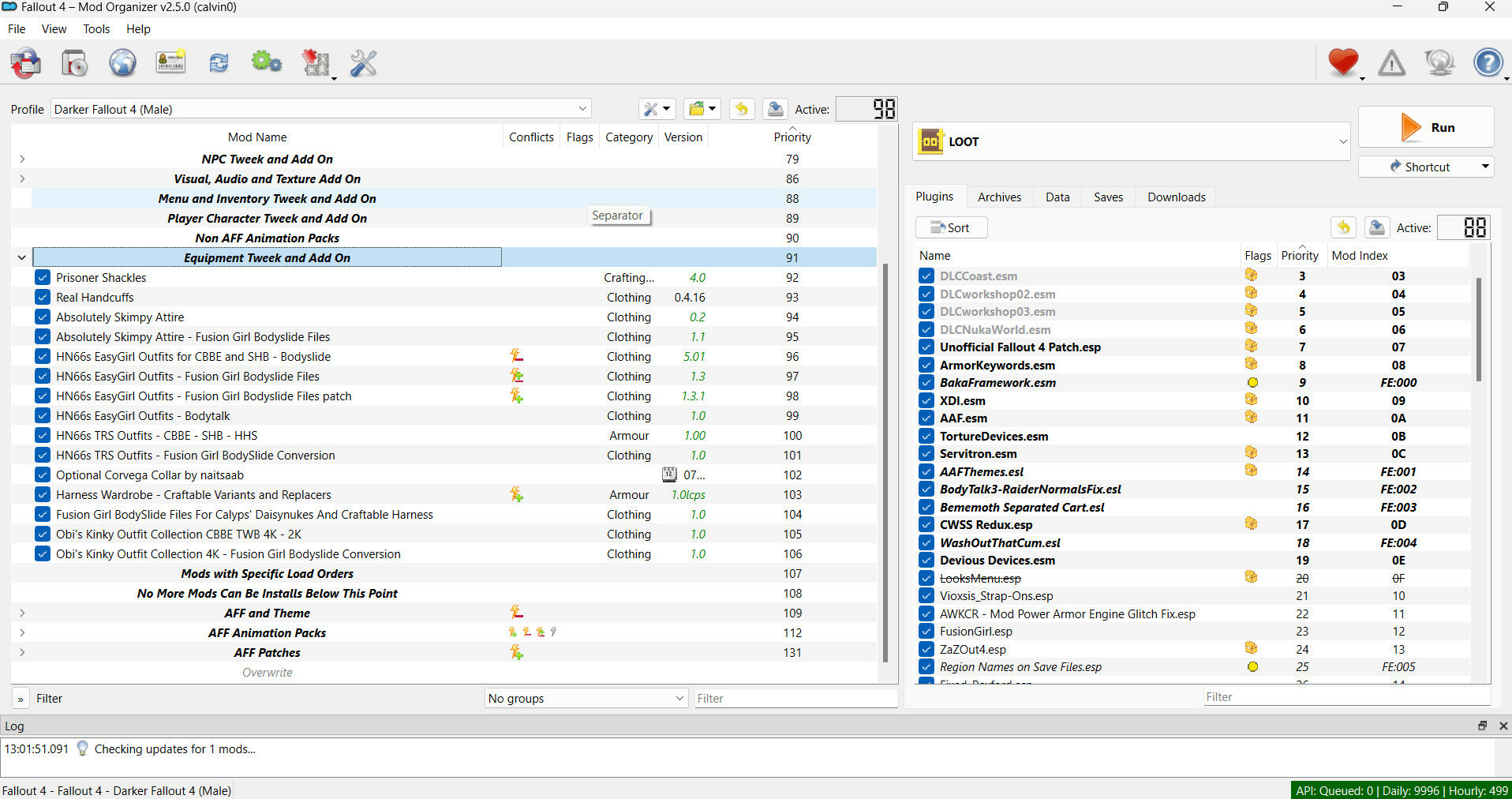Click the Refresh toolbar icon
This screenshot has width=1512, height=799.
(x=219, y=62)
